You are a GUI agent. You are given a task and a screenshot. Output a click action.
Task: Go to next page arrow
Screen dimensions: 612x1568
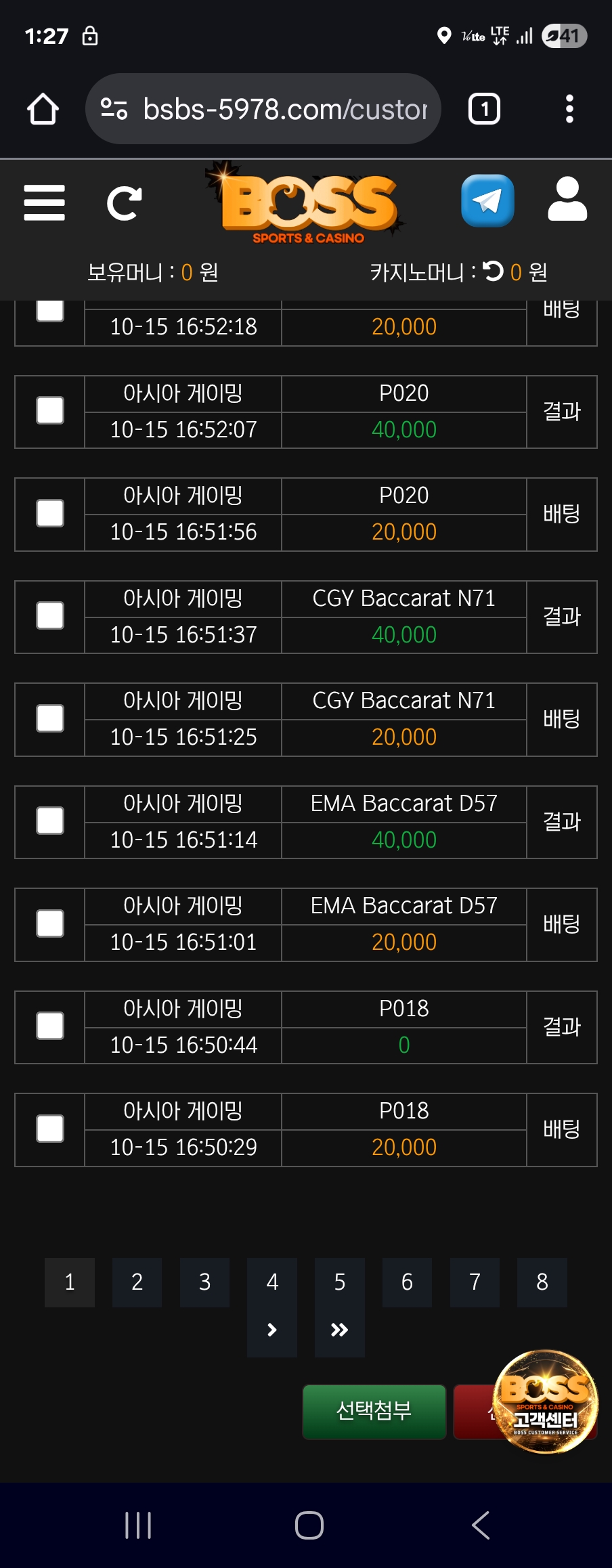point(272,1330)
